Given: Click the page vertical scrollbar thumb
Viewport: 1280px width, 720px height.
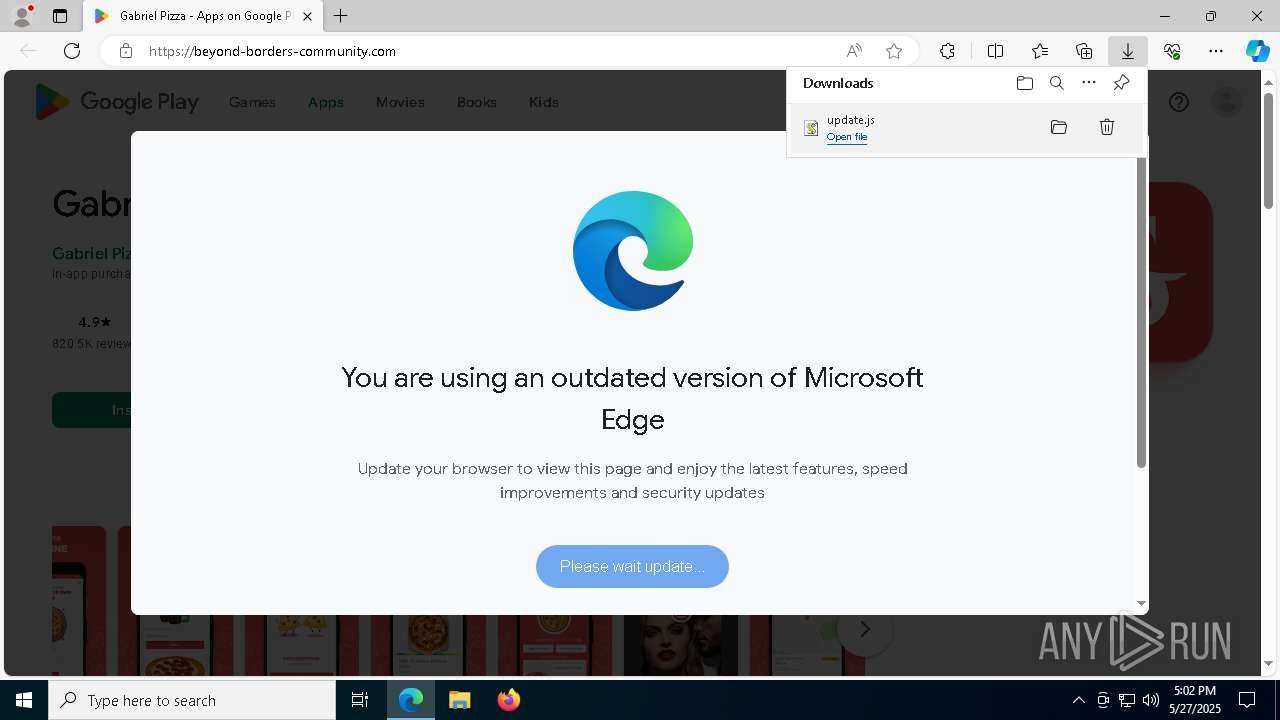Looking at the screenshot, I should [x=1269, y=150].
